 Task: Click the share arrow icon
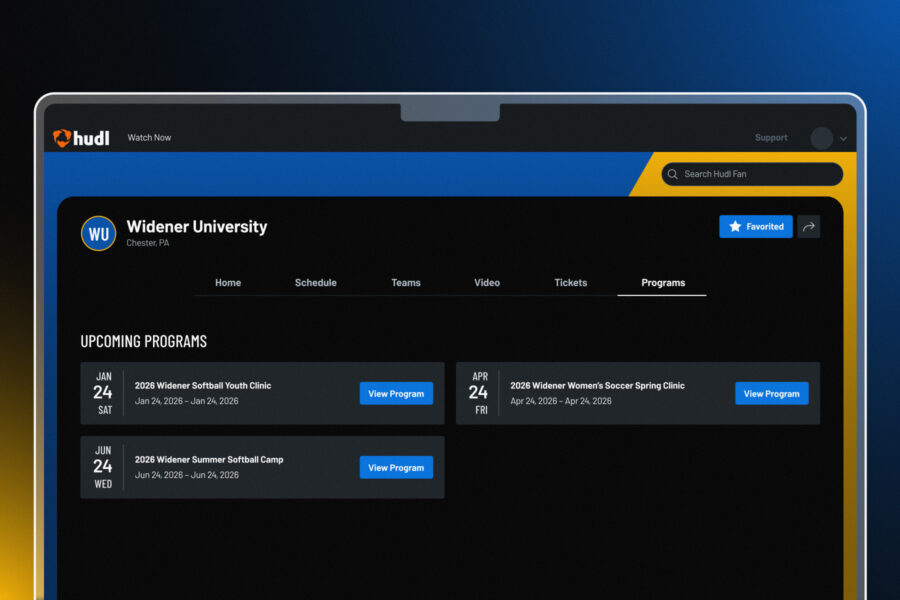(809, 227)
